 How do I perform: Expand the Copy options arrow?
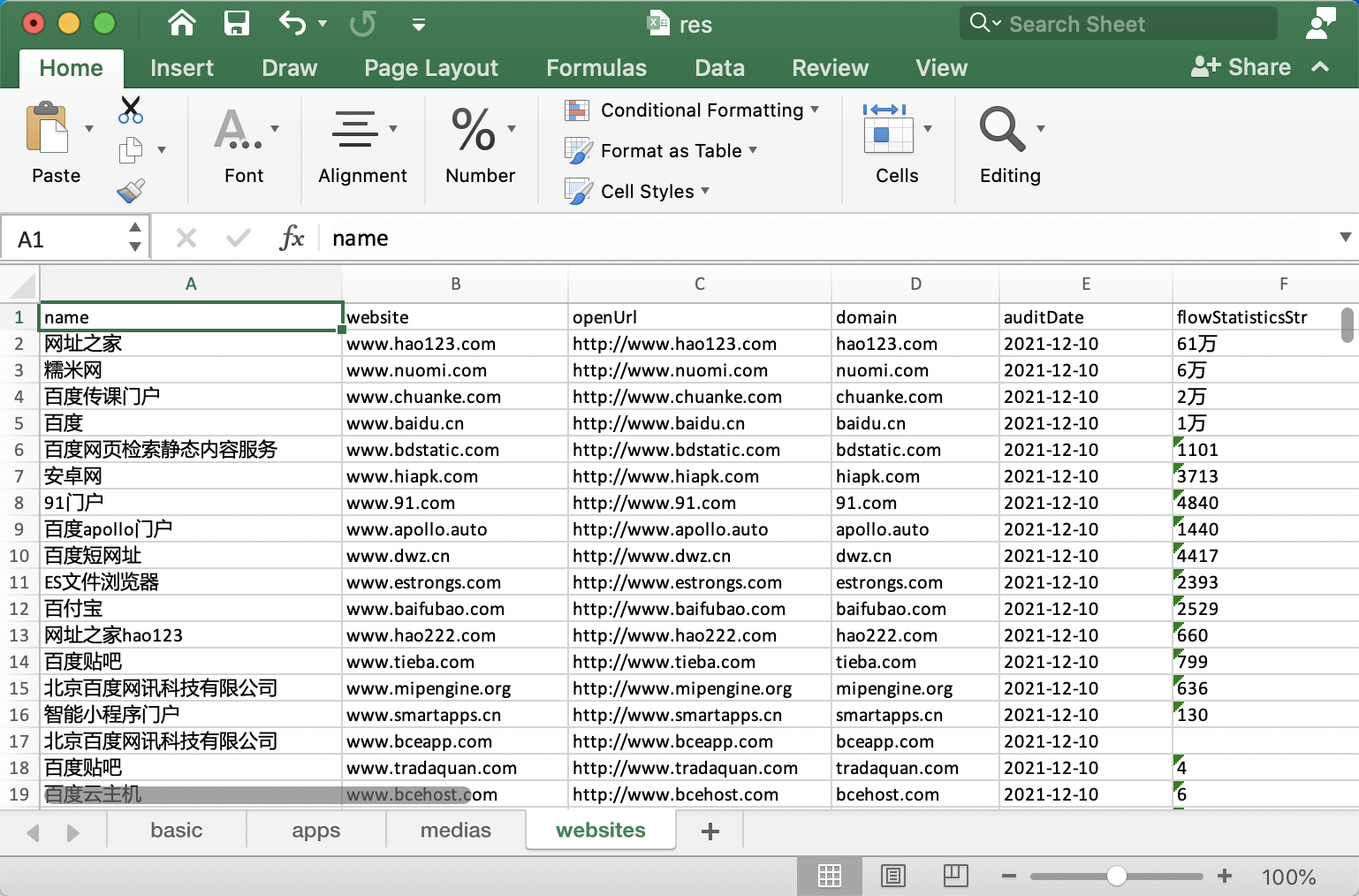[162, 150]
